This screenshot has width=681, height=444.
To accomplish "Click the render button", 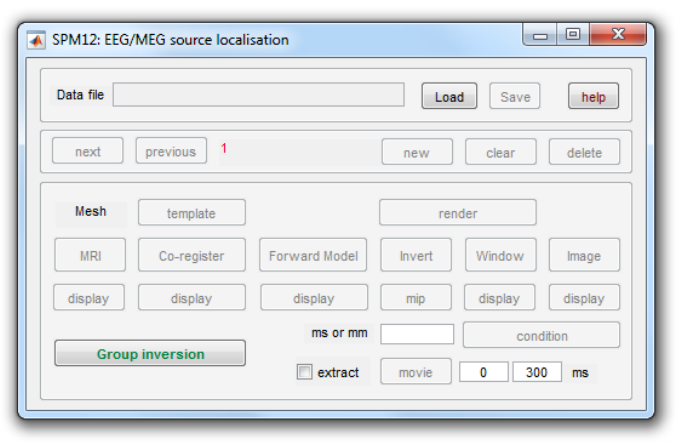I will [x=458, y=212].
